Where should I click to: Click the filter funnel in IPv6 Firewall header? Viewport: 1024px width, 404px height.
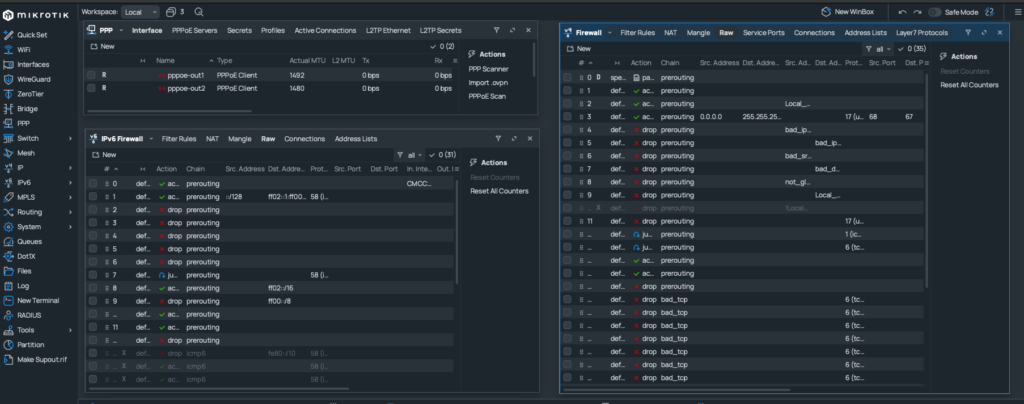(498, 138)
